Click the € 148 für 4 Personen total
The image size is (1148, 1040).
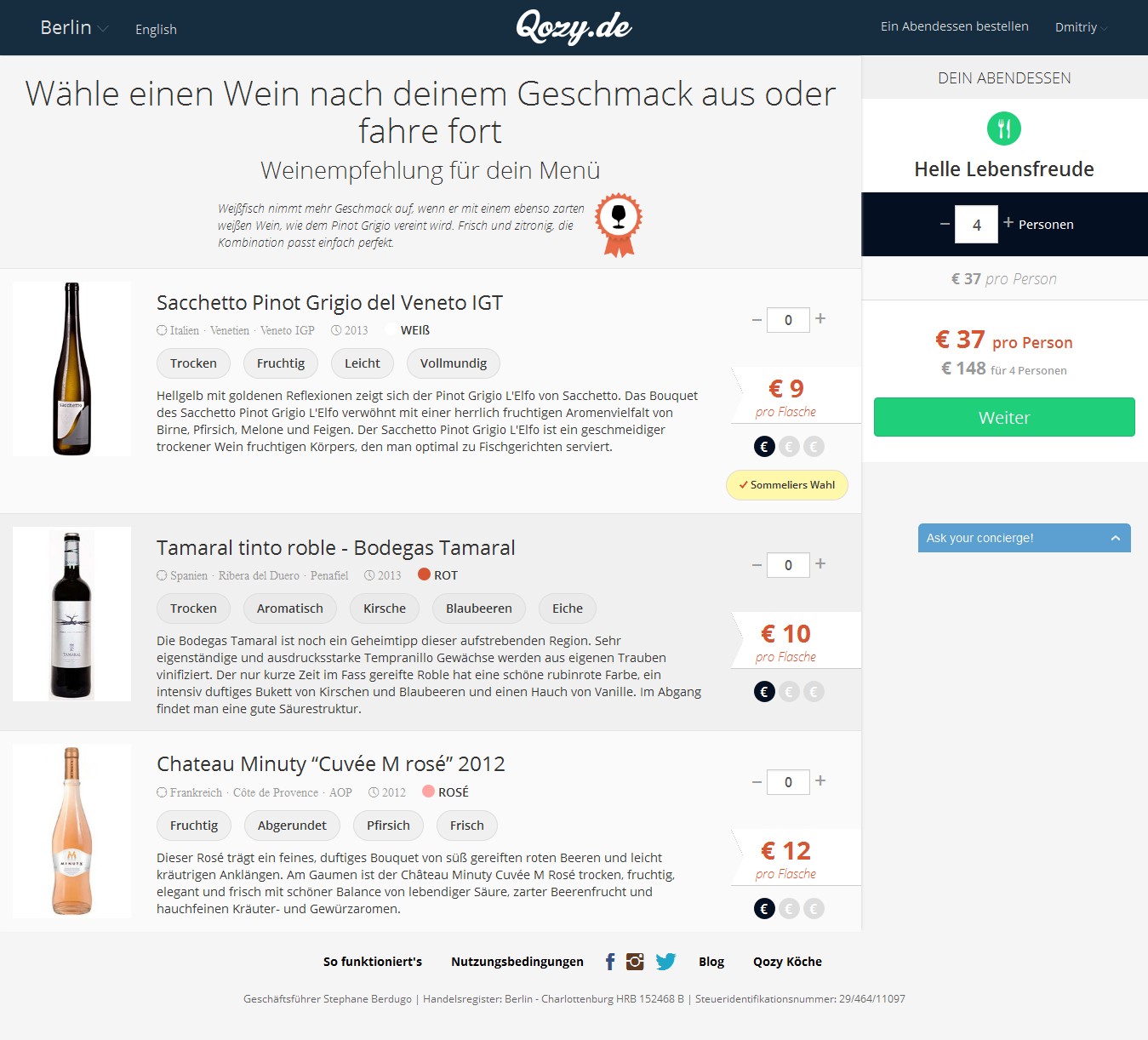click(1004, 369)
